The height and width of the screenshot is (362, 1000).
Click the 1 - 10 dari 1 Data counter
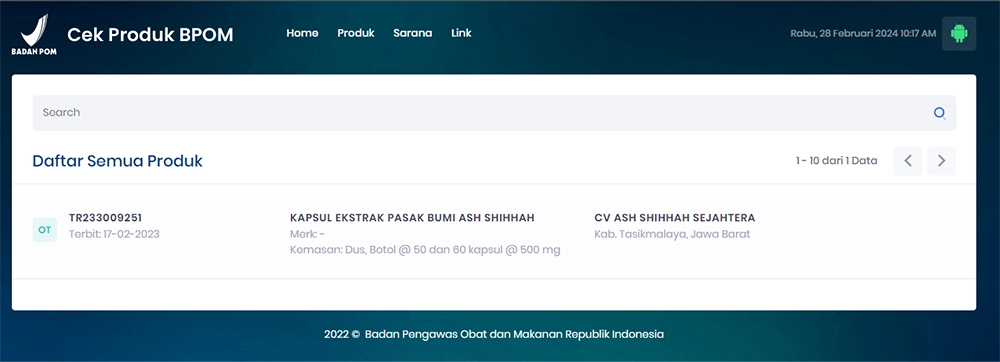pyautogui.click(x=836, y=161)
